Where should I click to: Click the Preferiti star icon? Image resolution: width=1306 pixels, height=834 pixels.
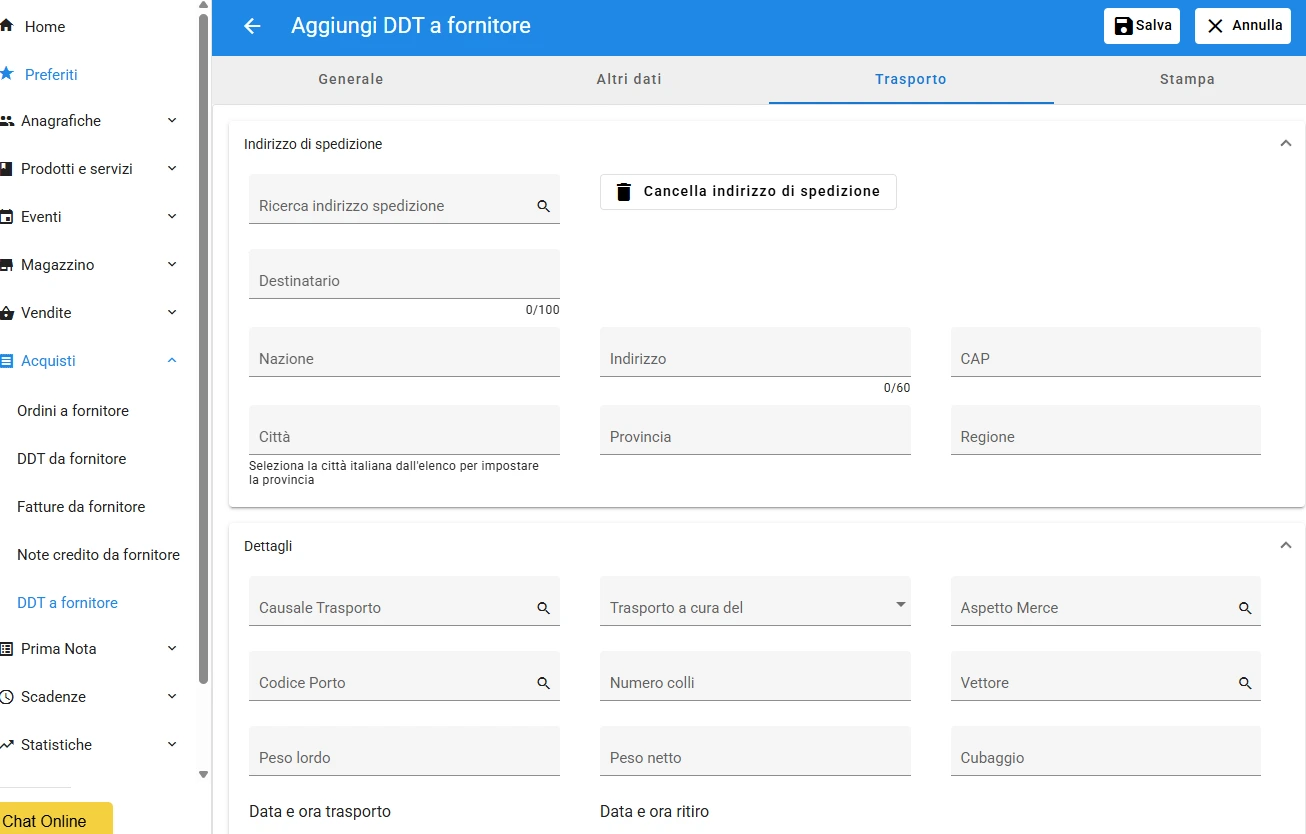[x=7, y=74]
